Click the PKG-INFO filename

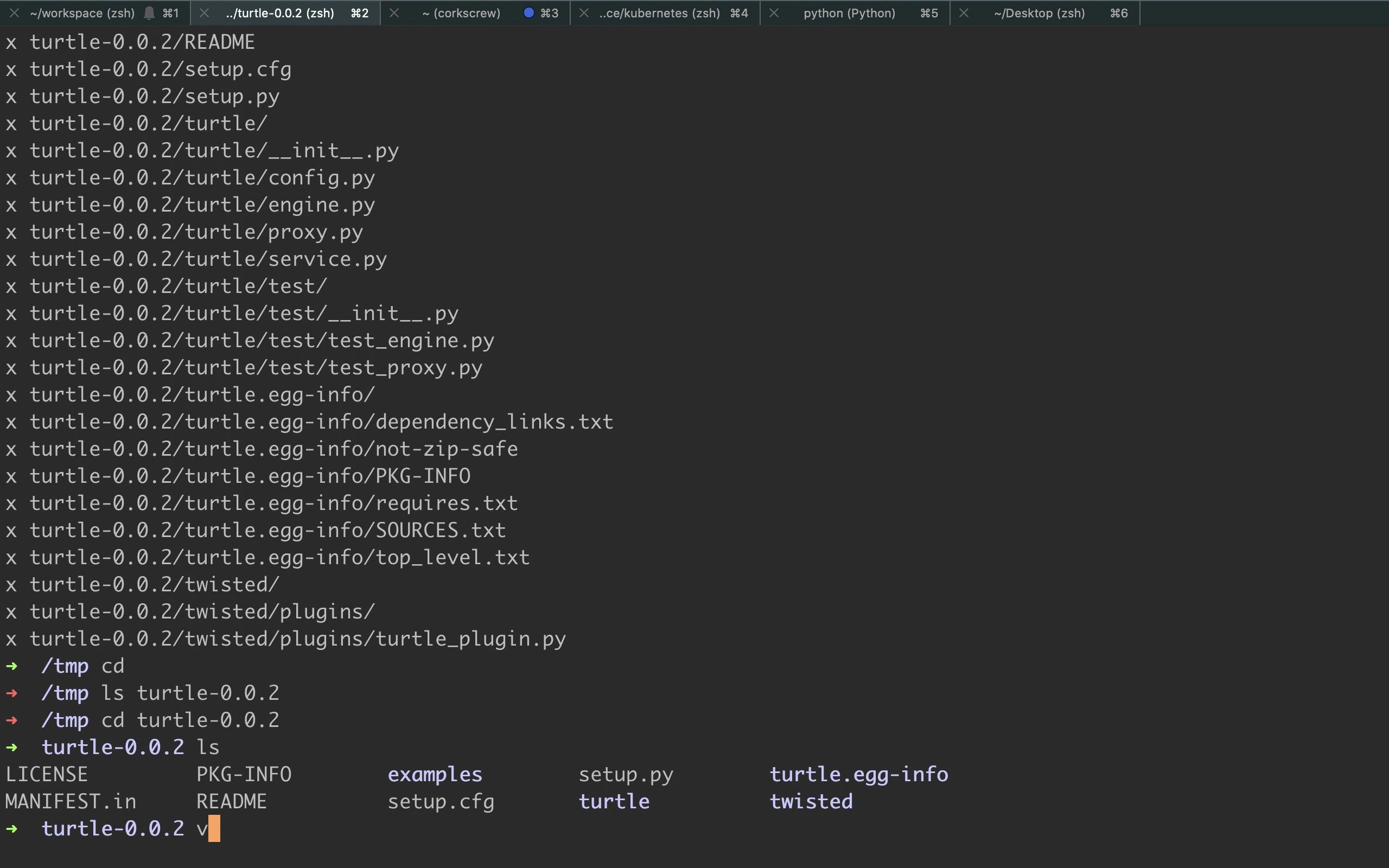244,773
